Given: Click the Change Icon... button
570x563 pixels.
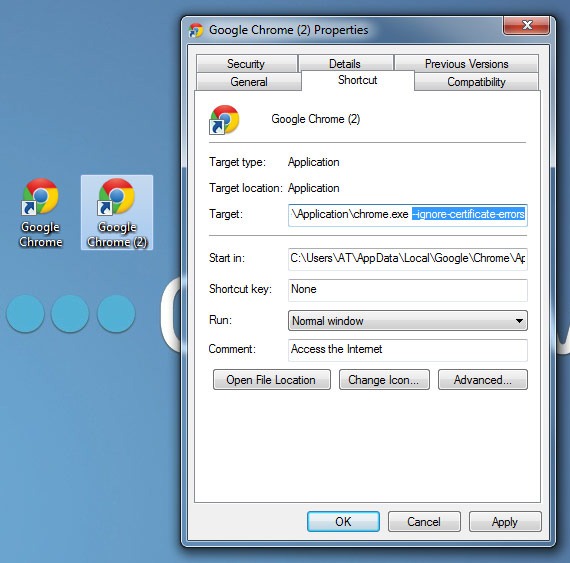Looking at the screenshot, I should pyautogui.click(x=384, y=380).
